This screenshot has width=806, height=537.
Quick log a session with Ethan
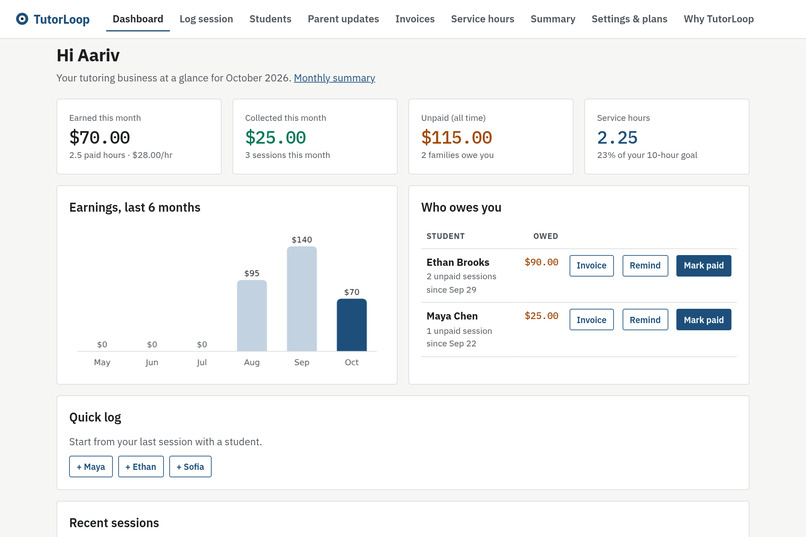coord(141,467)
